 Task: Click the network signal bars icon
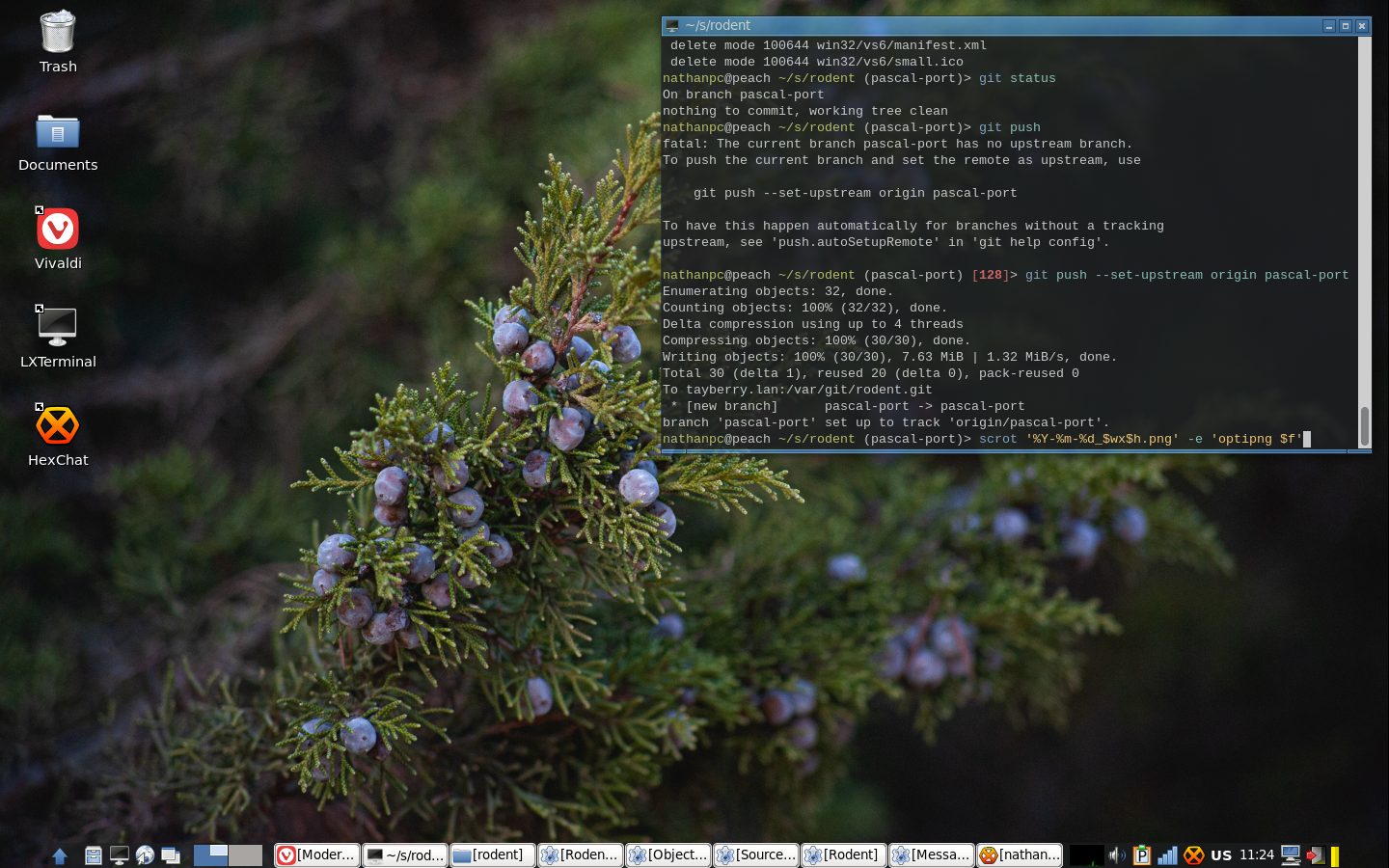[1167, 855]
